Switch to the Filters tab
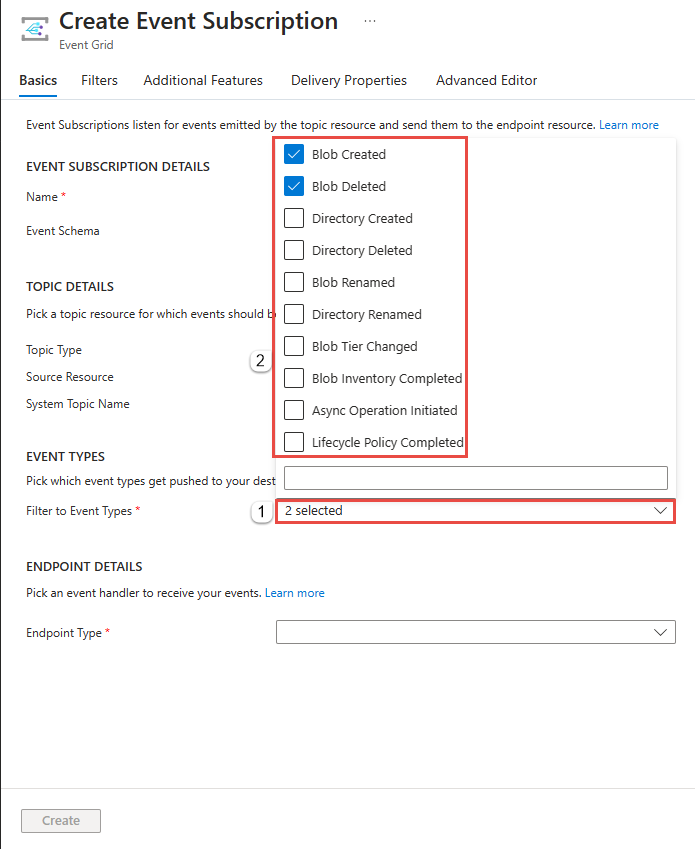Image resolution: width=695 pixels, height=849 pixels. [x=99, y=80]
